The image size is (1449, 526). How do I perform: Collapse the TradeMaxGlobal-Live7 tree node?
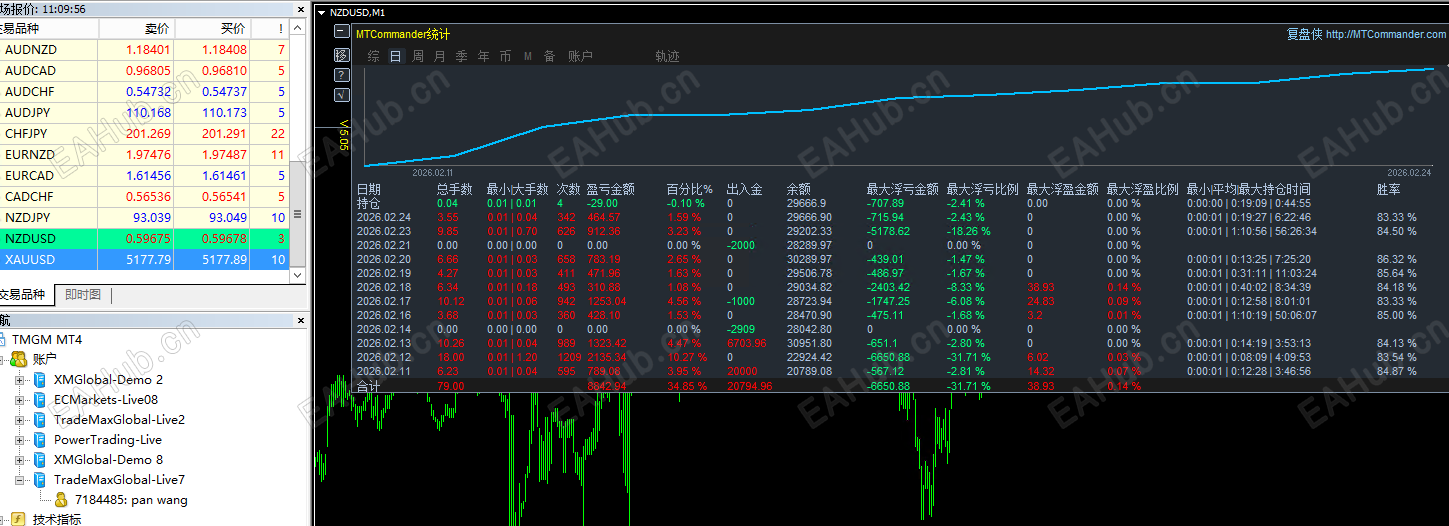point(19,480)
